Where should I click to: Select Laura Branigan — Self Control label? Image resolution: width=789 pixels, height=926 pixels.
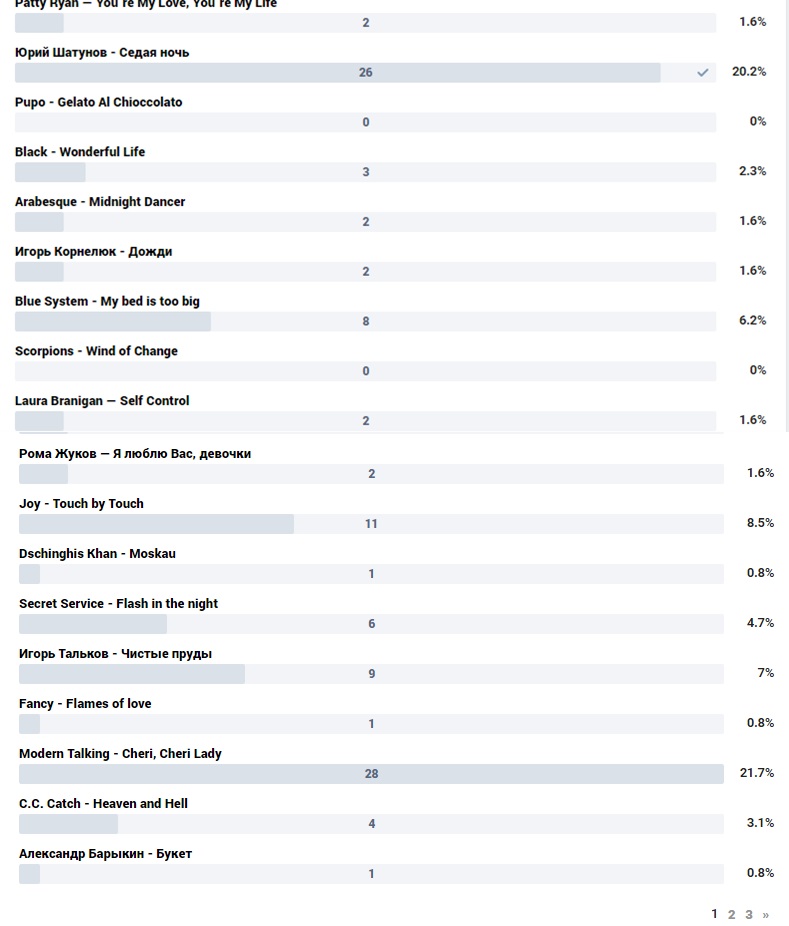point(102,401)
